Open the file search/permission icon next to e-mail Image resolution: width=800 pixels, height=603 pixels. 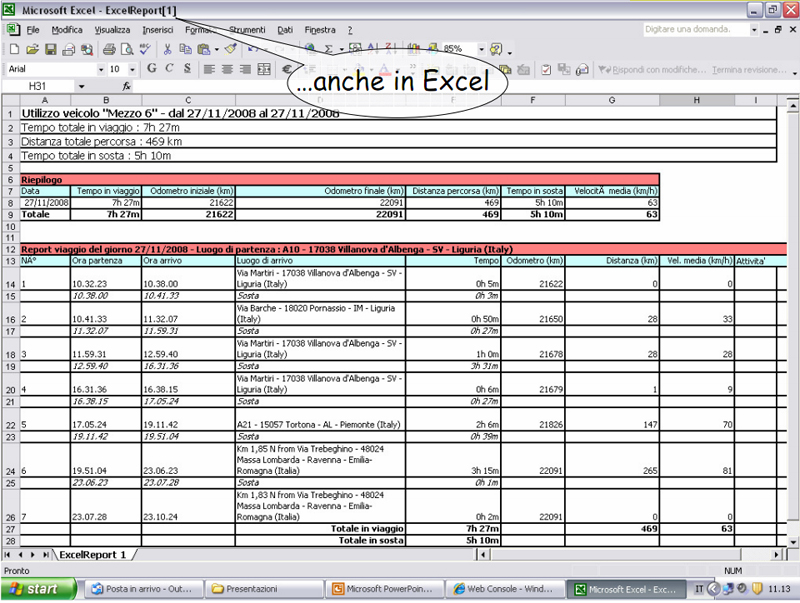(87, 49)
